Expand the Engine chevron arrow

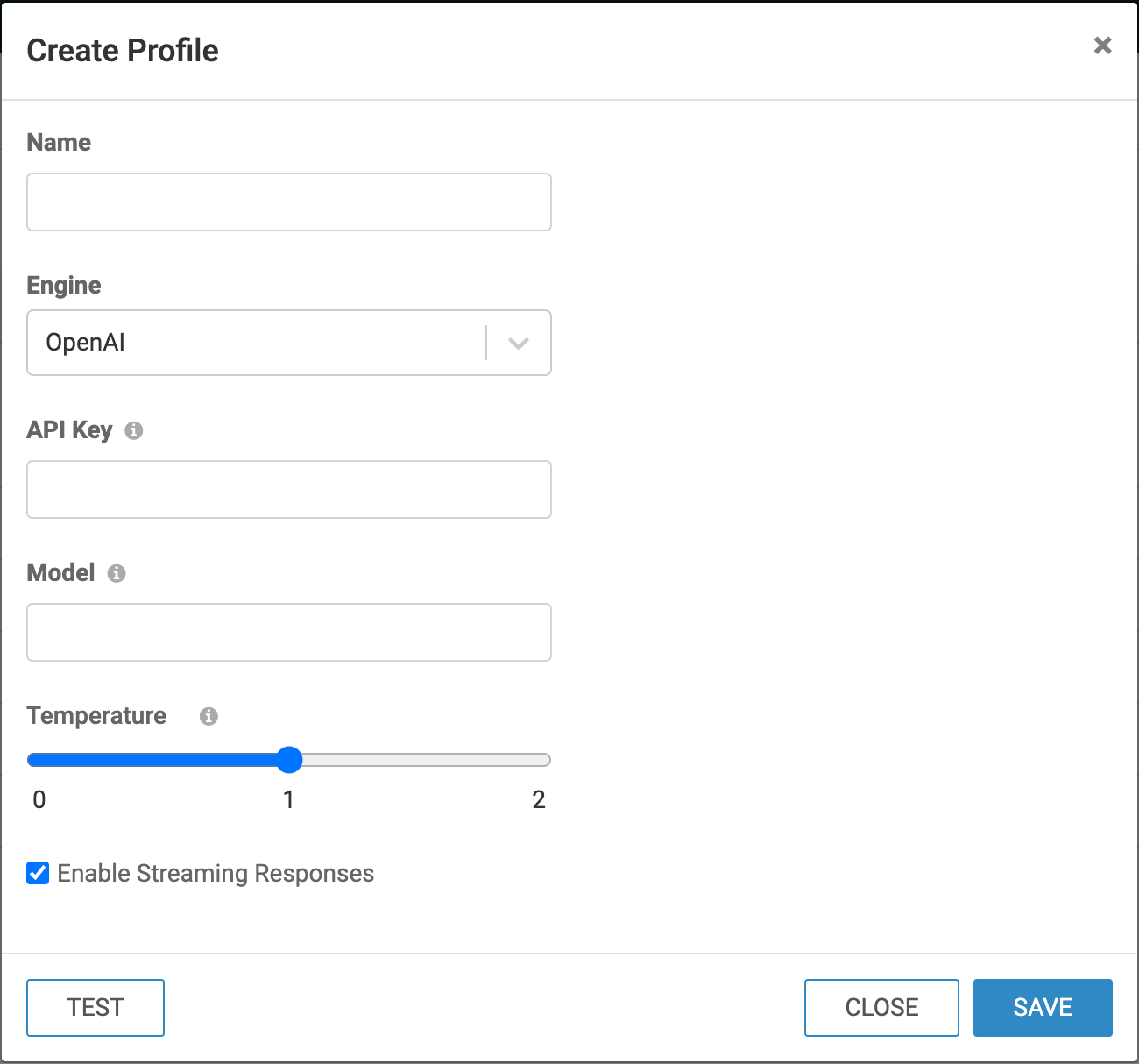519,343
